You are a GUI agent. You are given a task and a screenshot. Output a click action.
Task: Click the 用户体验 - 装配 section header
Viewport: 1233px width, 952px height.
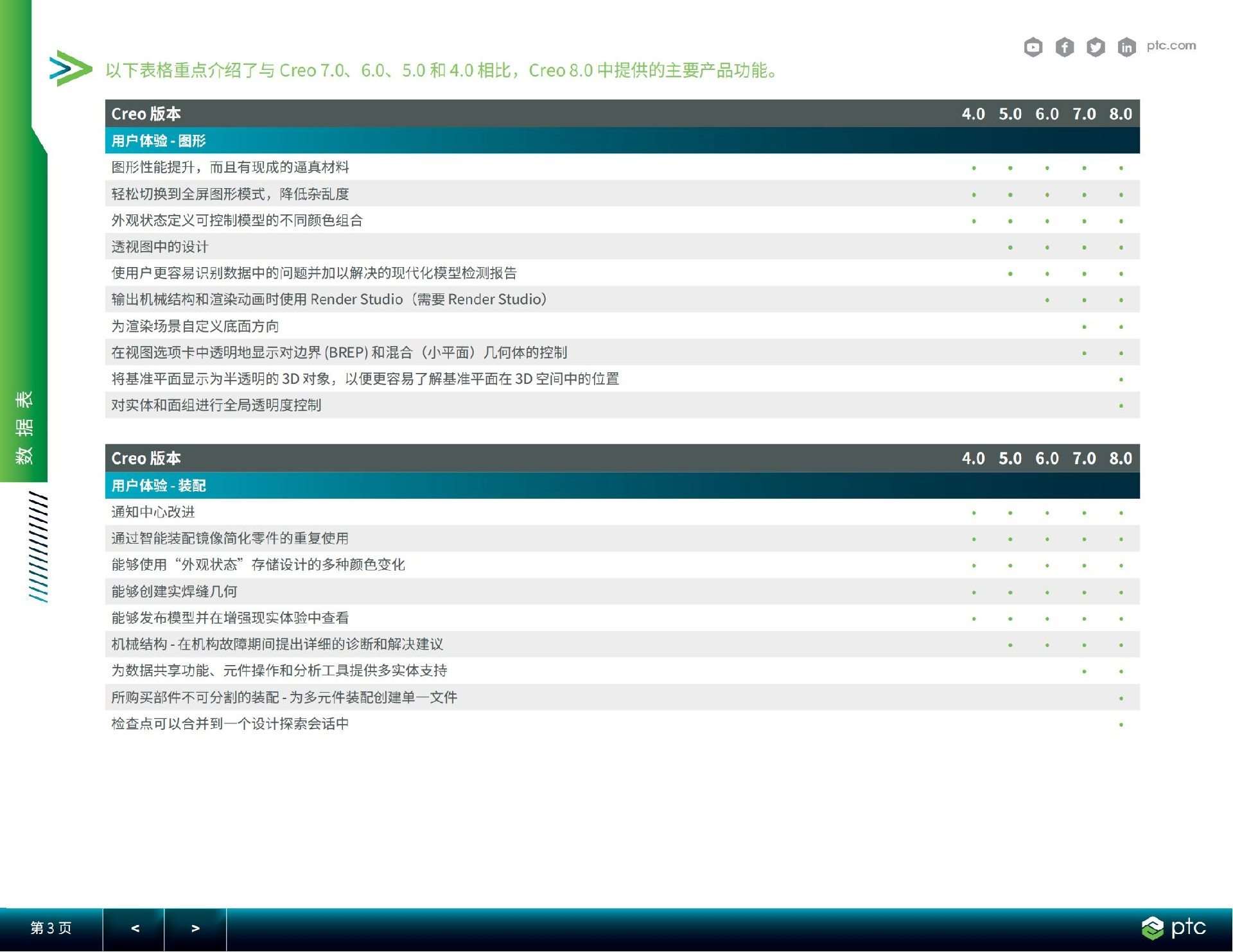coord(622,485)
